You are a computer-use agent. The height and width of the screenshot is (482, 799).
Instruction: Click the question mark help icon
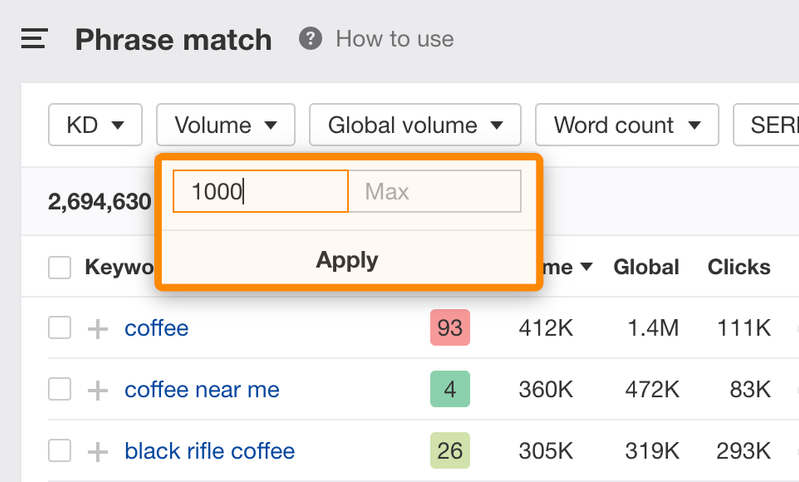[x=311, y=39]
